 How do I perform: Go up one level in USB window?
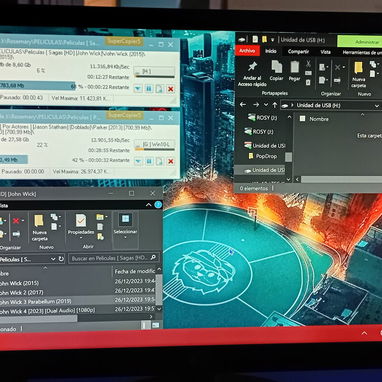click(274, 105)
